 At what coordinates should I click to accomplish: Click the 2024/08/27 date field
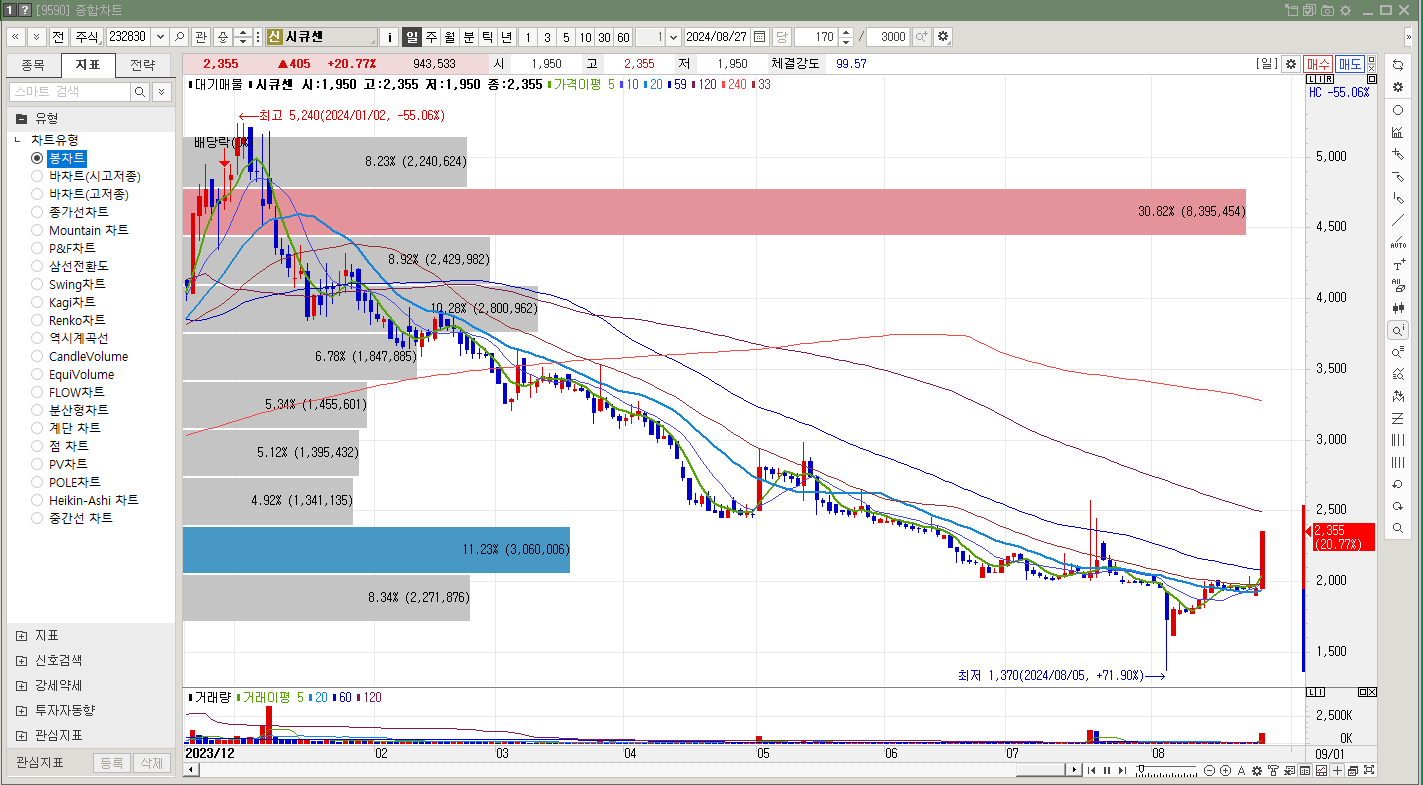coord(717,37)
